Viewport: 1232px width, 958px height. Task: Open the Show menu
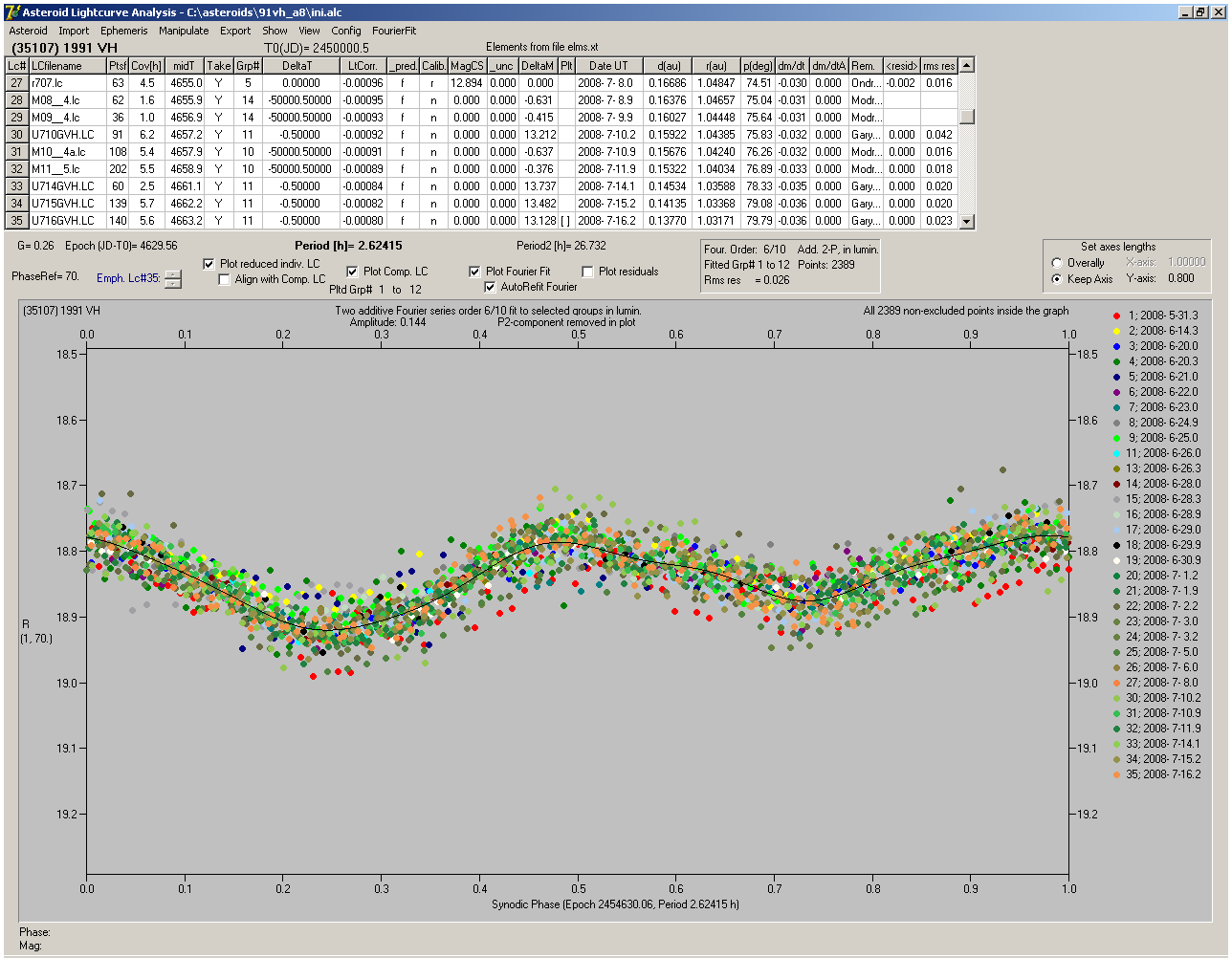tap(275, 31)
